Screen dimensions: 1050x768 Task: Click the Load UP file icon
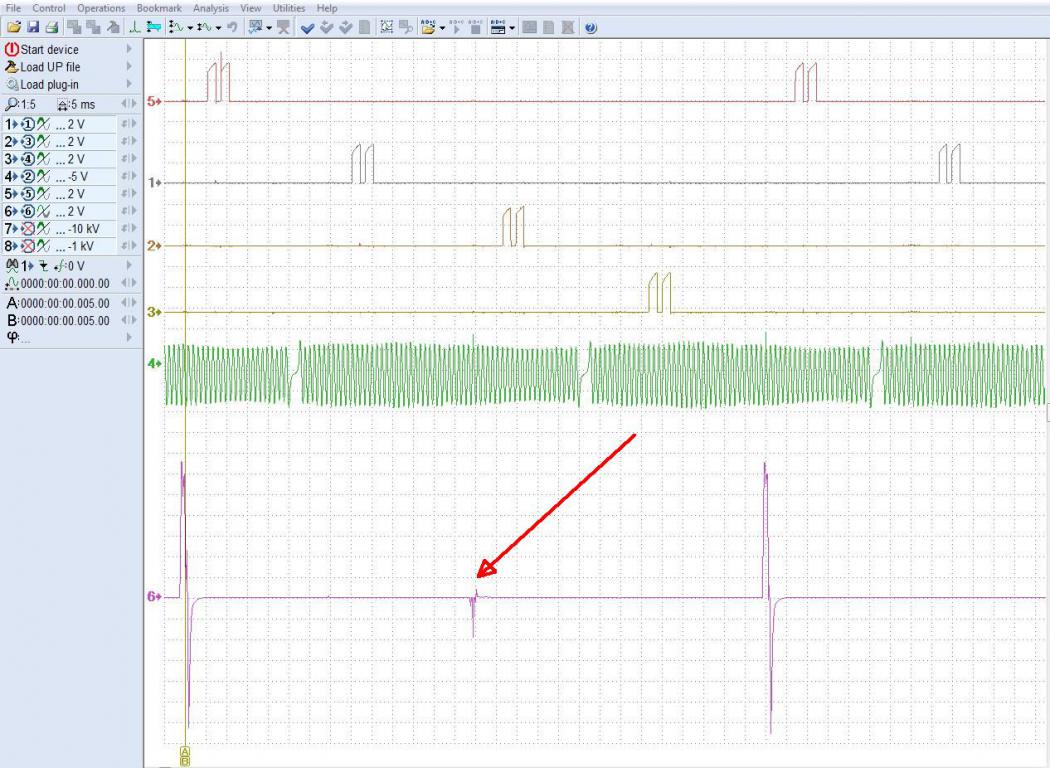(x=11, y=67)
